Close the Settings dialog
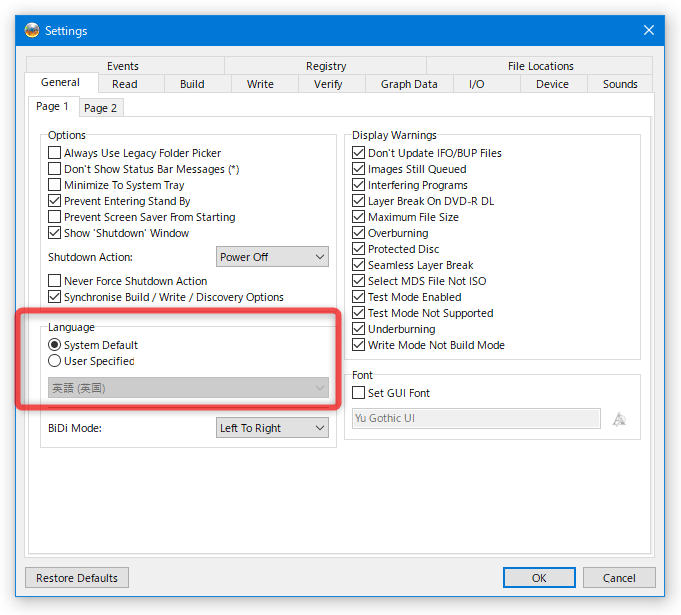Image resolution: width=681 pixels, height=615 pixels. click(x=648, y=30)
